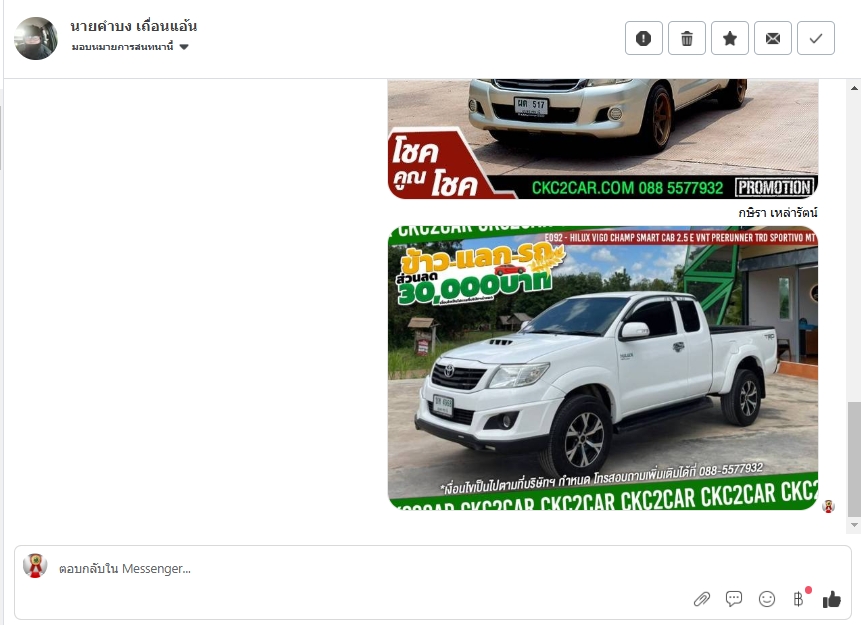861x625 pixels.
Task: Click the scroll-up arrow of the chat scrollbar
Action: pyautogui.click(x=854, y=88)
